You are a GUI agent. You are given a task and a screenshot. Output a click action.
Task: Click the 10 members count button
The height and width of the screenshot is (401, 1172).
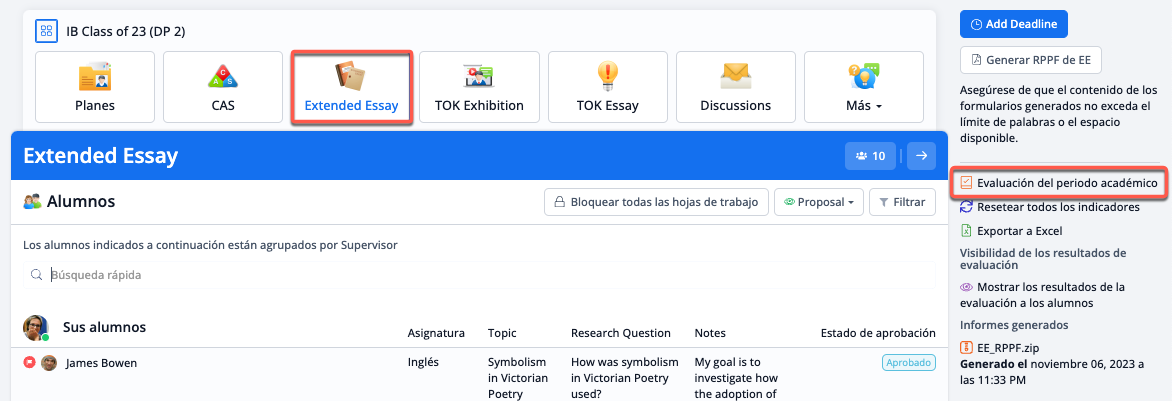click(870, 156)
